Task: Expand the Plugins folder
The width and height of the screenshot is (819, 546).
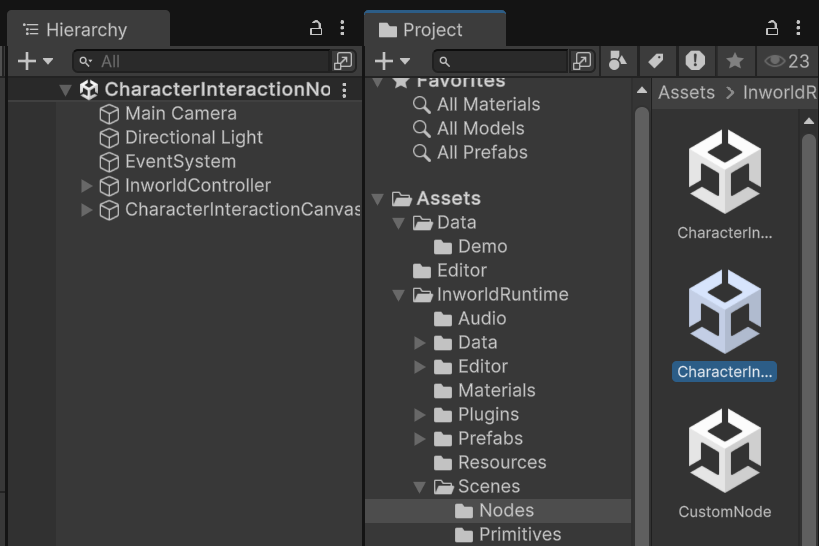Action: coord(419,415)
